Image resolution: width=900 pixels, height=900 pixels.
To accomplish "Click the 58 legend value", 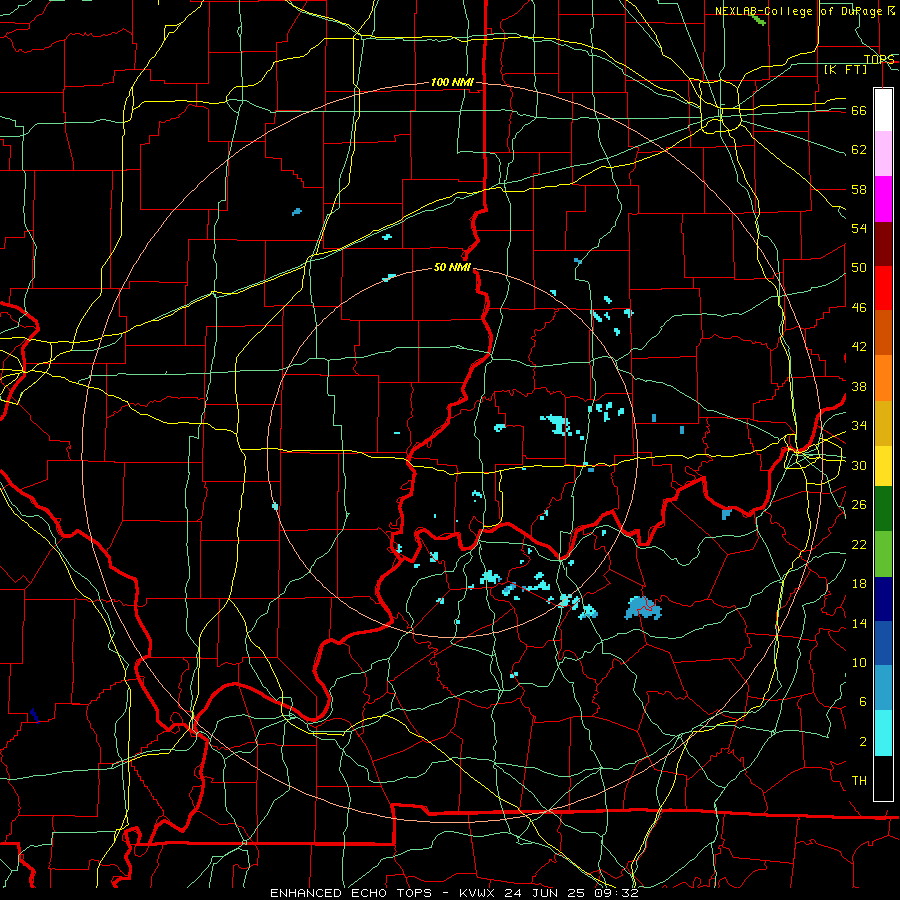I will [x=859, y=189].
